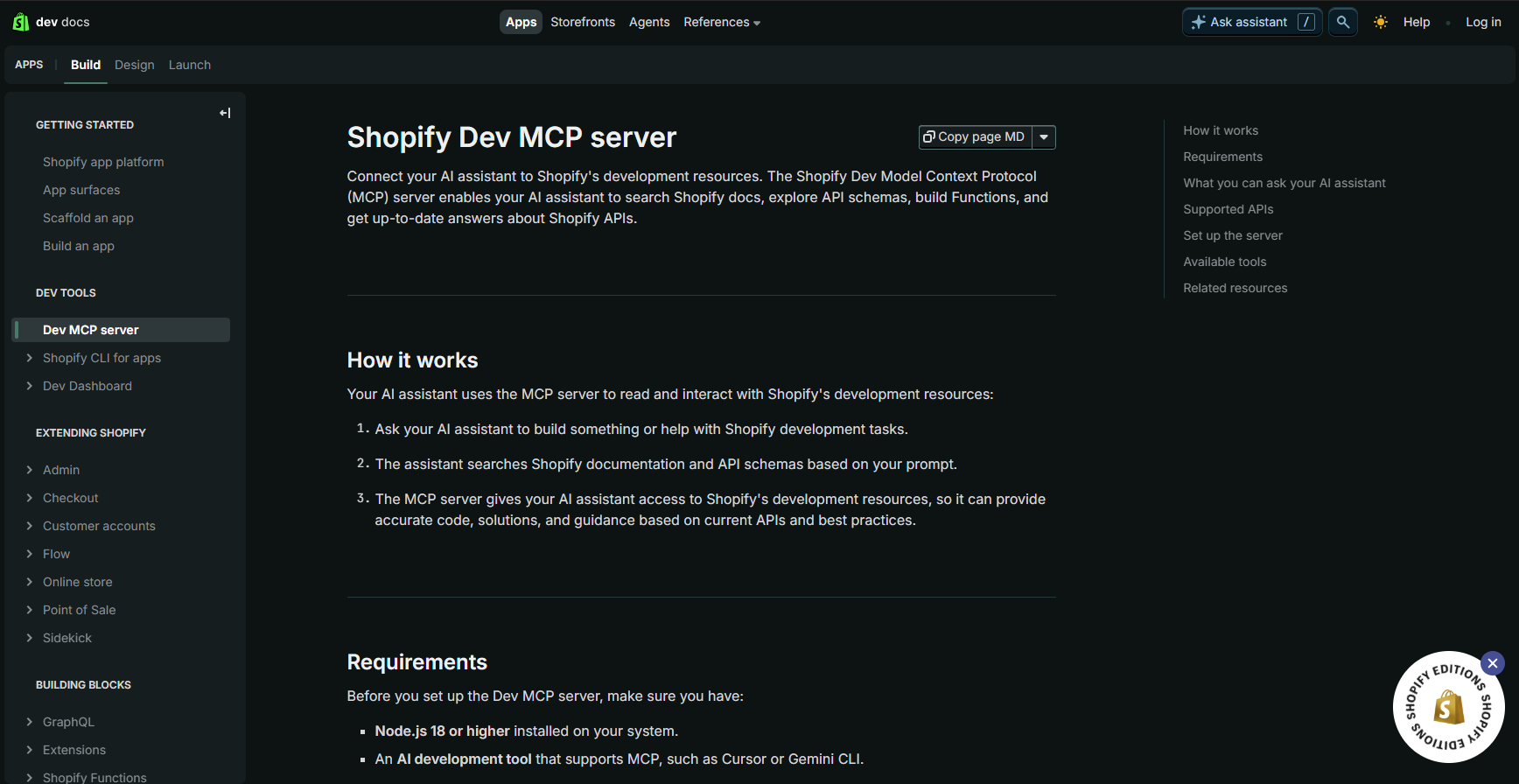This screenshot has width=1519, height=784.
Task: Close the Shopify Editions badge
Action: tap(1492, 663)
